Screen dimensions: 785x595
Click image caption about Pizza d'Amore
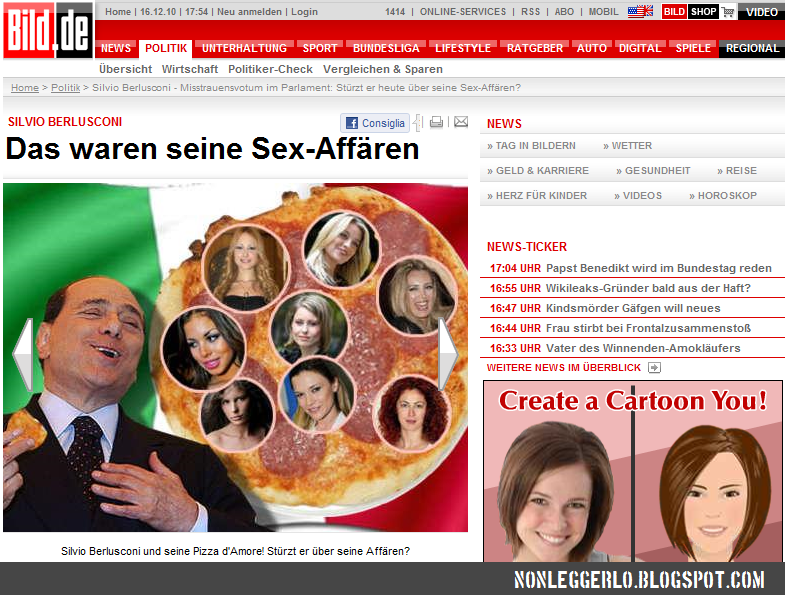tap(235, 551)
